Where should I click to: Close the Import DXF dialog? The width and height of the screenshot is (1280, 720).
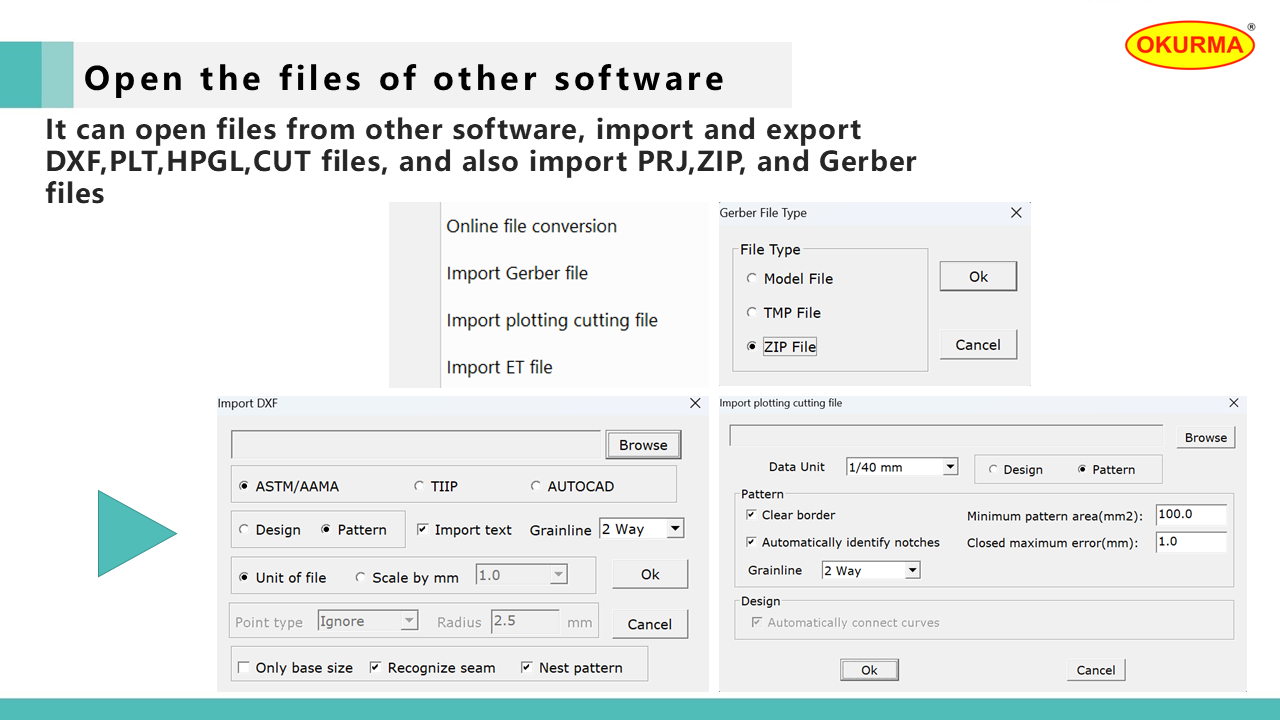(x=696, y=403)
